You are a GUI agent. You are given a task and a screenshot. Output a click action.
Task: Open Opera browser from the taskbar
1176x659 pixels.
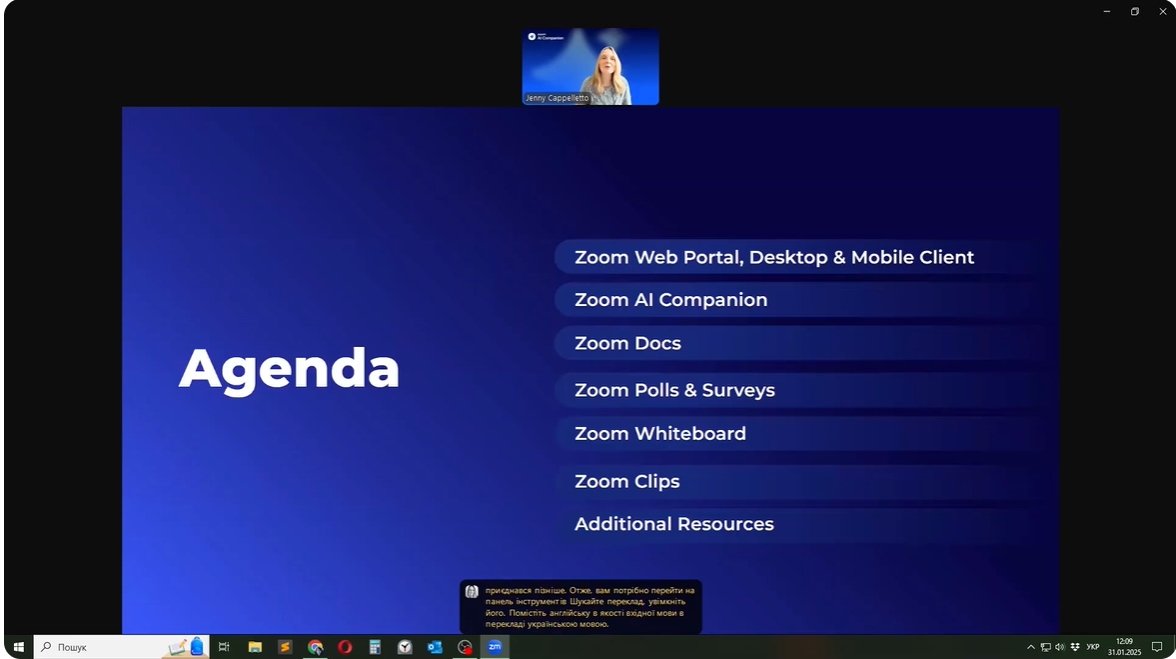345,647
